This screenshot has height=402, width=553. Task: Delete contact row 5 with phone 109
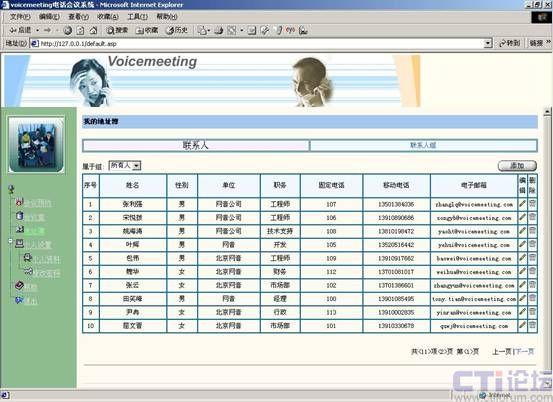[x=532, y=258]
